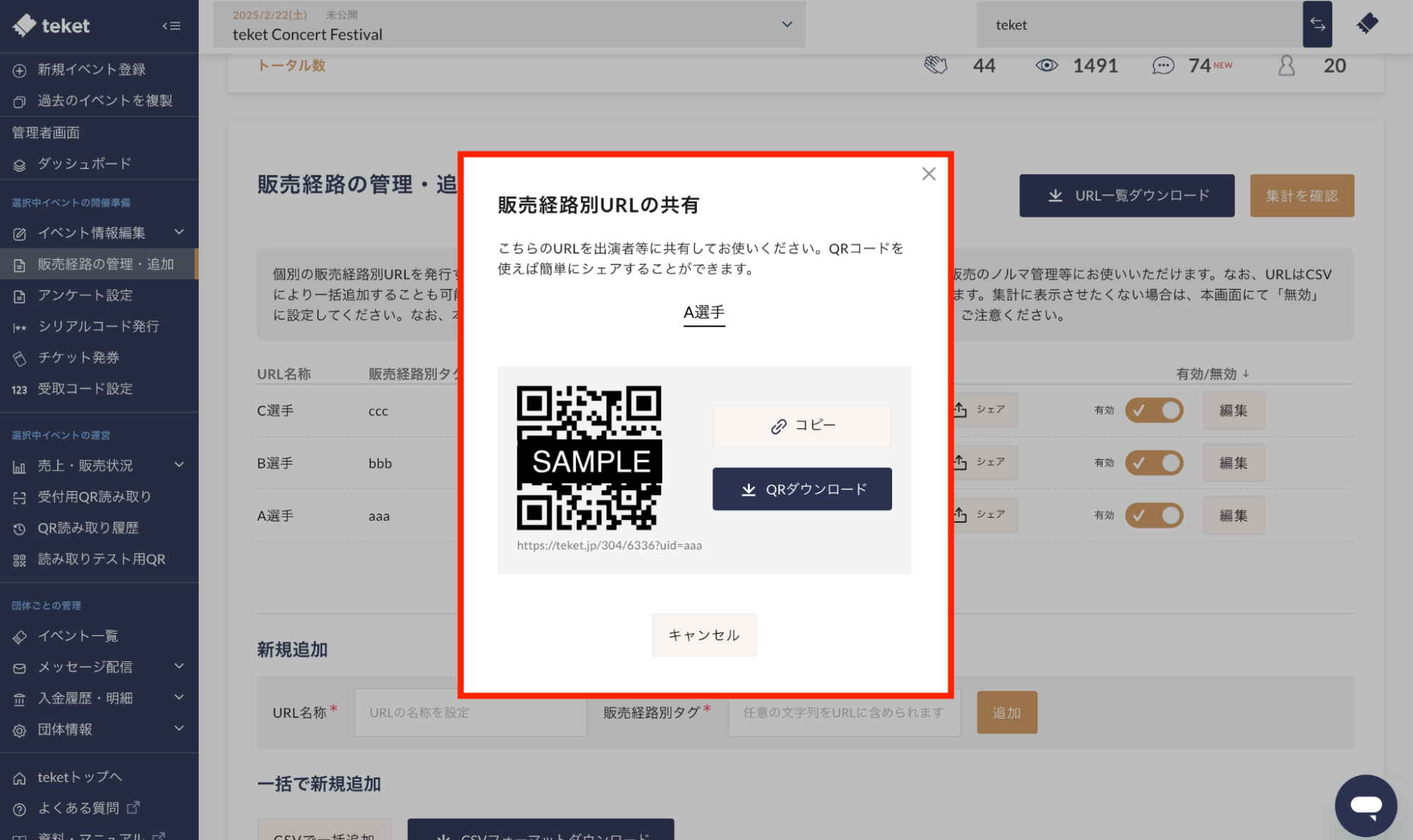Image resolution: width=1413 pixels, height=840 pixels.
Task: Select 販売経路の管理・追加 menu item
Action: click(x=99, y=264)
